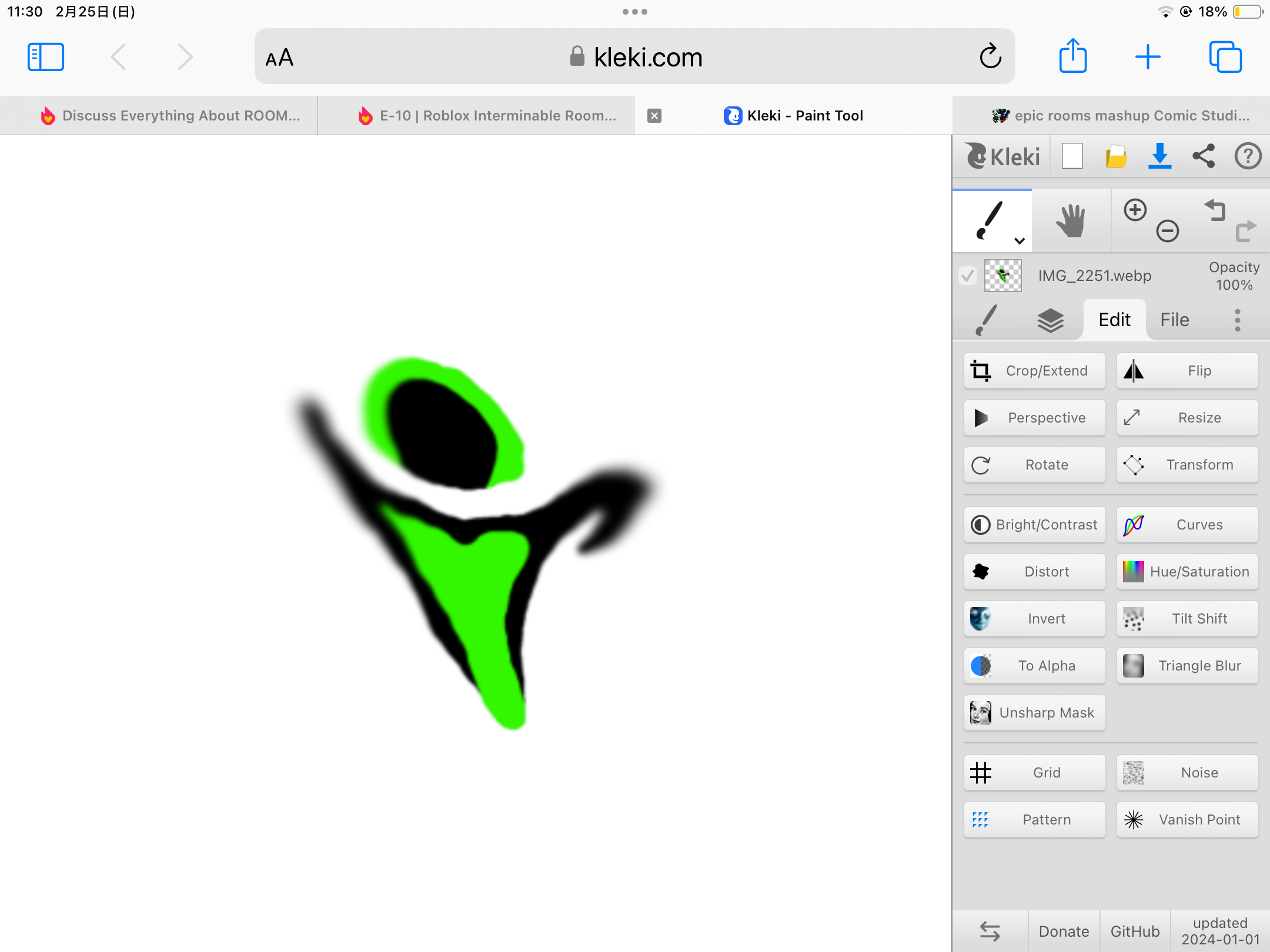Click the blue download image icon

pyautogui.click(x=1159, y=156)
